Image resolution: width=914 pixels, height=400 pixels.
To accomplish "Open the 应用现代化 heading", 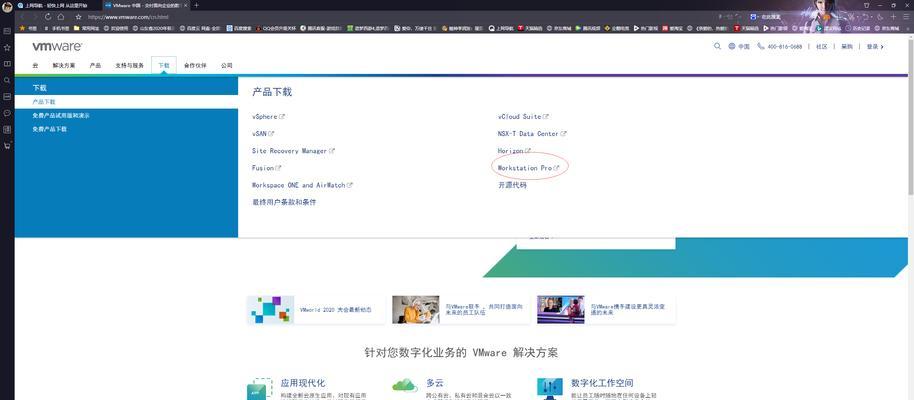I will pyautogui.click(x=303, y=383).
